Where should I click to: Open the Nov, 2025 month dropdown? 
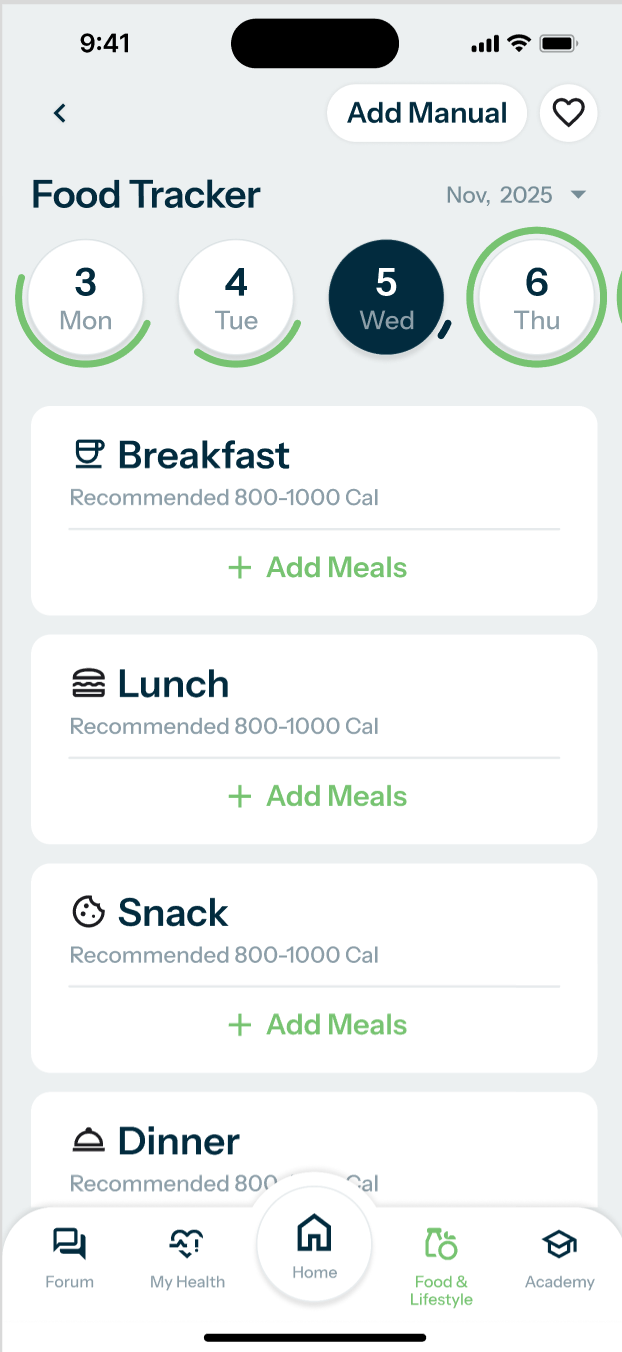[x=515, y=195]
